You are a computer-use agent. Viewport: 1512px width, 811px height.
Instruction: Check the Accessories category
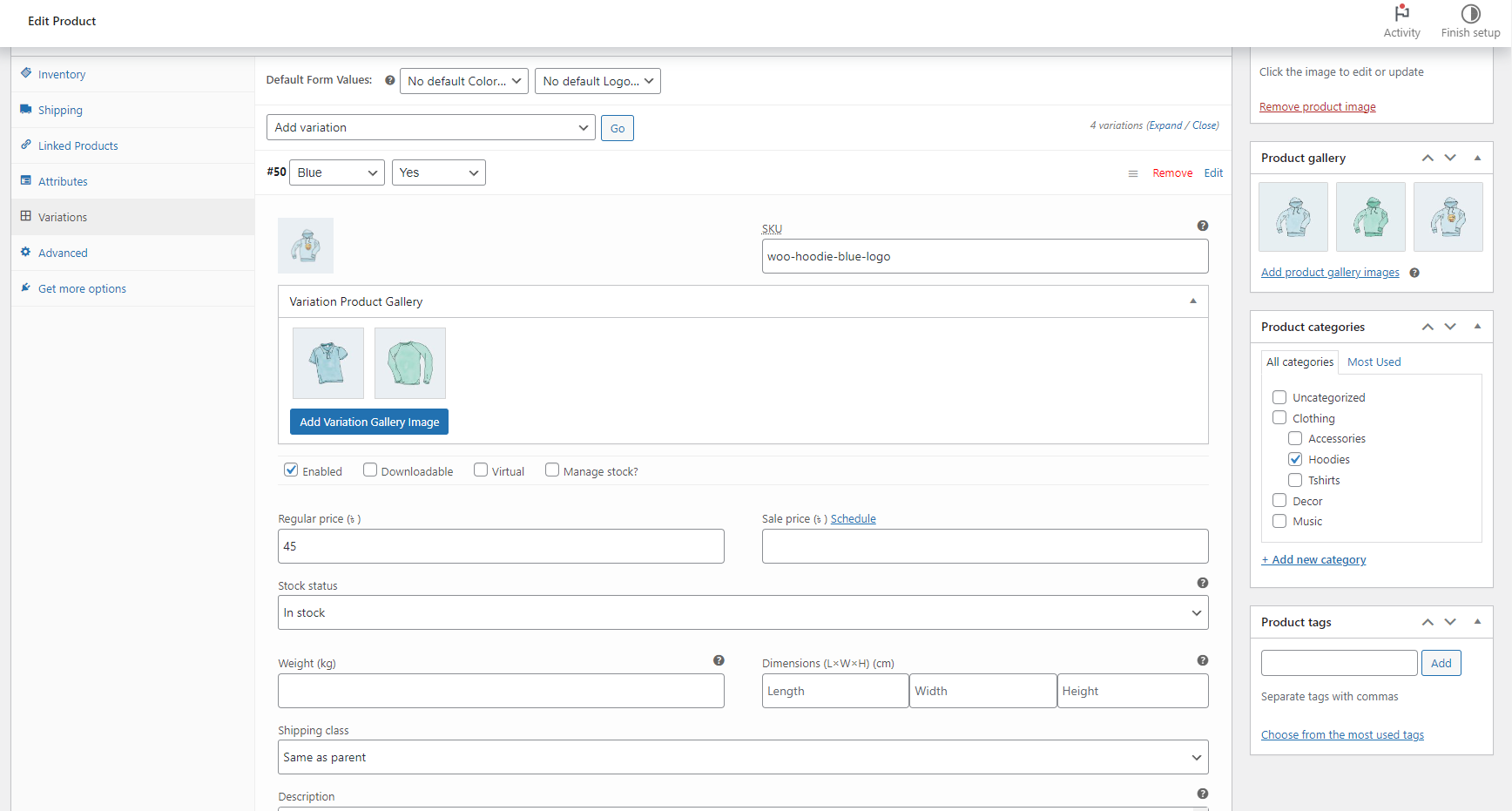pos(1295,438)
